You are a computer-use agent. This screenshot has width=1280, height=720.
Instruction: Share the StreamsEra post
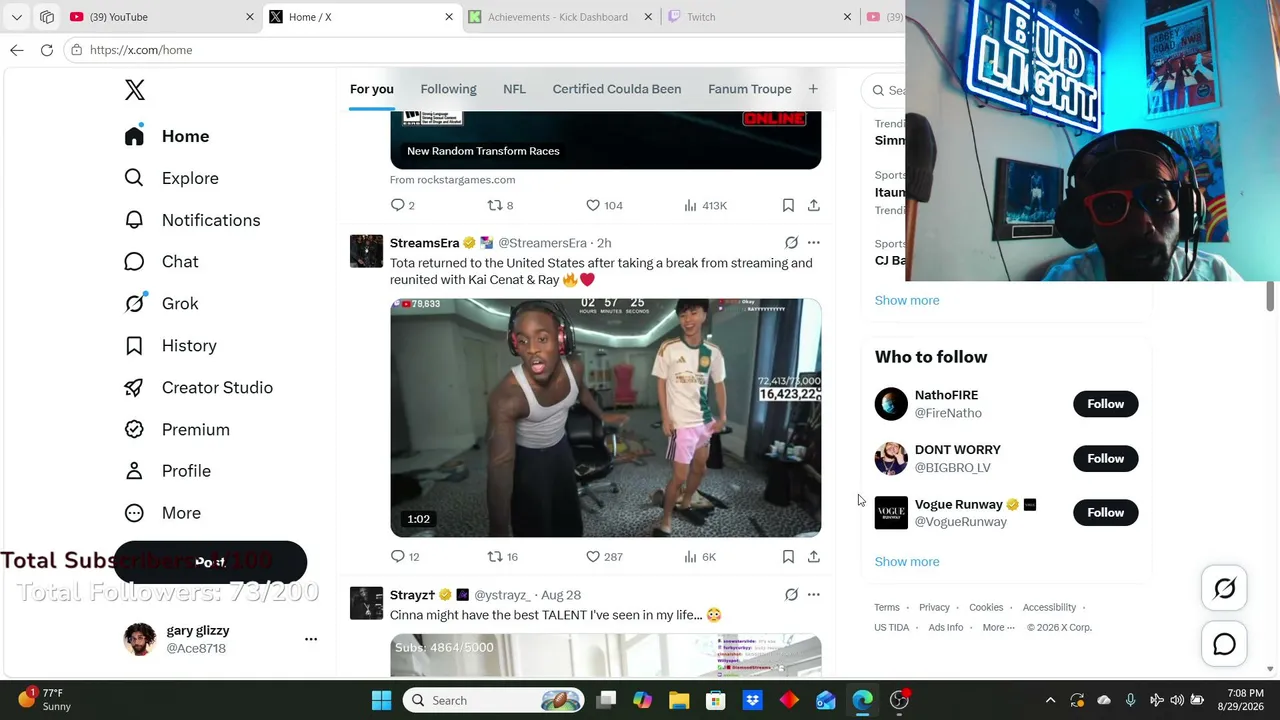[x=814, y=556]
